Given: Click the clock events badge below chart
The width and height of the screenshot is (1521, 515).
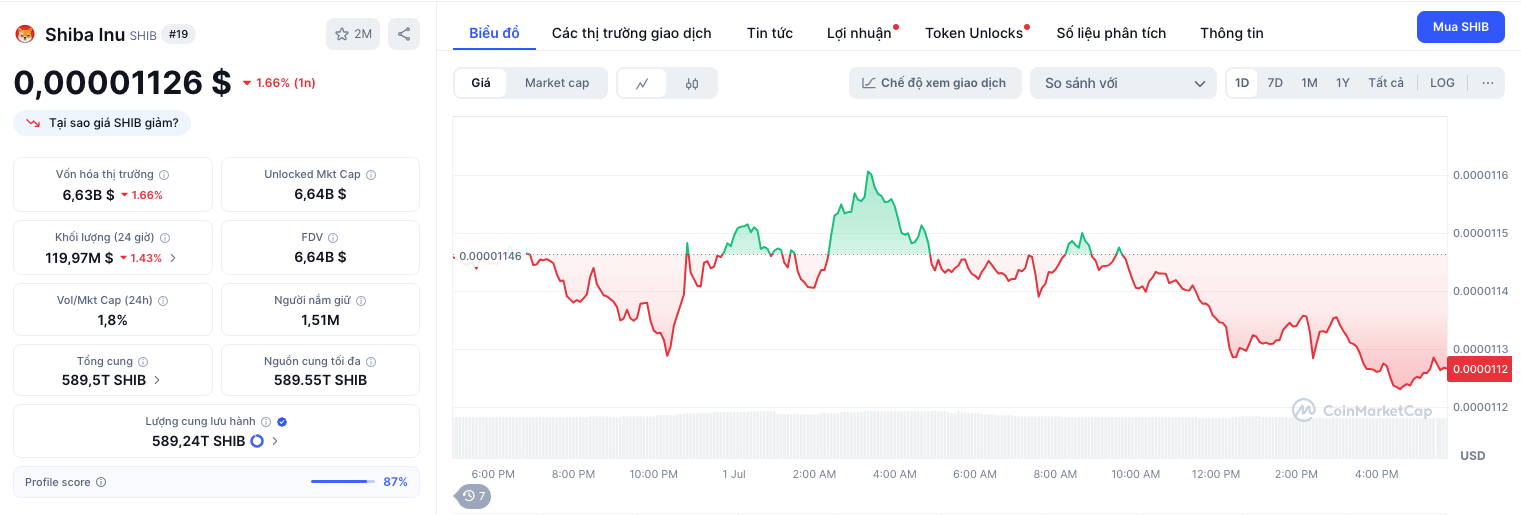Looking at the screenshot, I should coord(473,495).
